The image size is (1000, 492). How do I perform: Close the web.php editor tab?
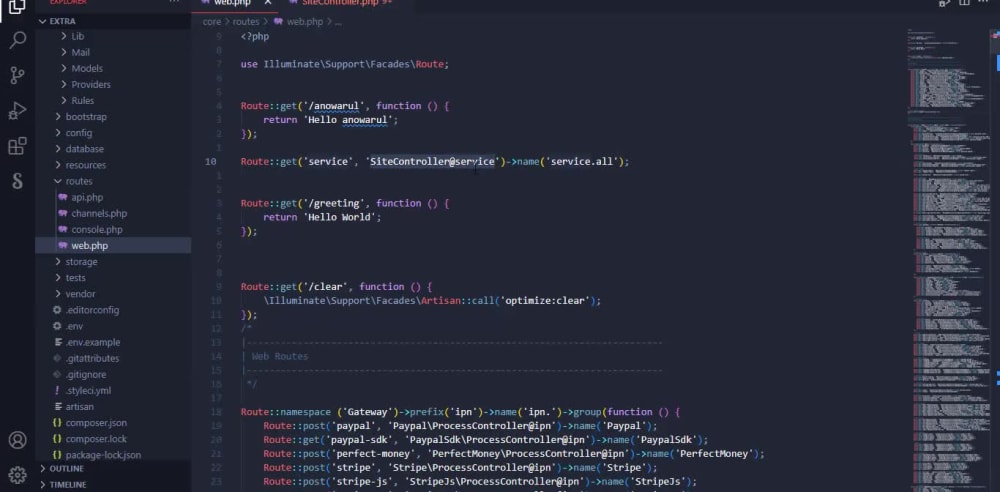[x=268, y=3]
